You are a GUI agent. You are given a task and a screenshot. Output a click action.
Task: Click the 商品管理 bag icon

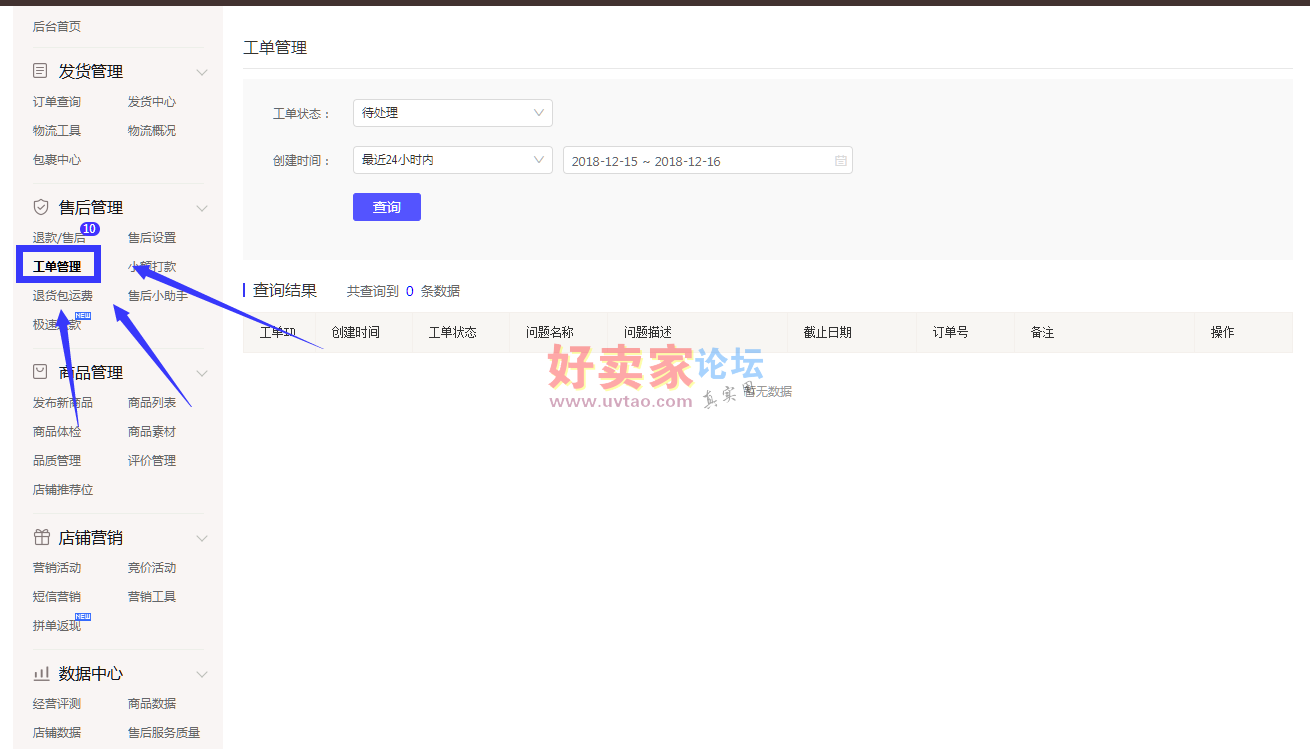41,372
